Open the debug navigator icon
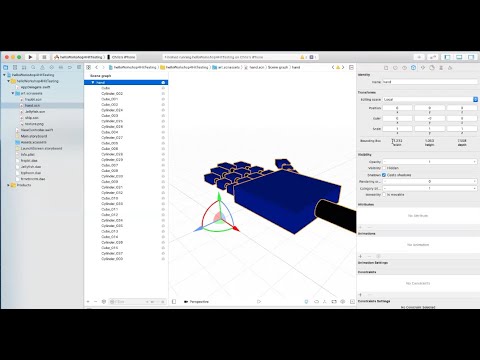Screen dimensions: 480x360 pos(61,67)
